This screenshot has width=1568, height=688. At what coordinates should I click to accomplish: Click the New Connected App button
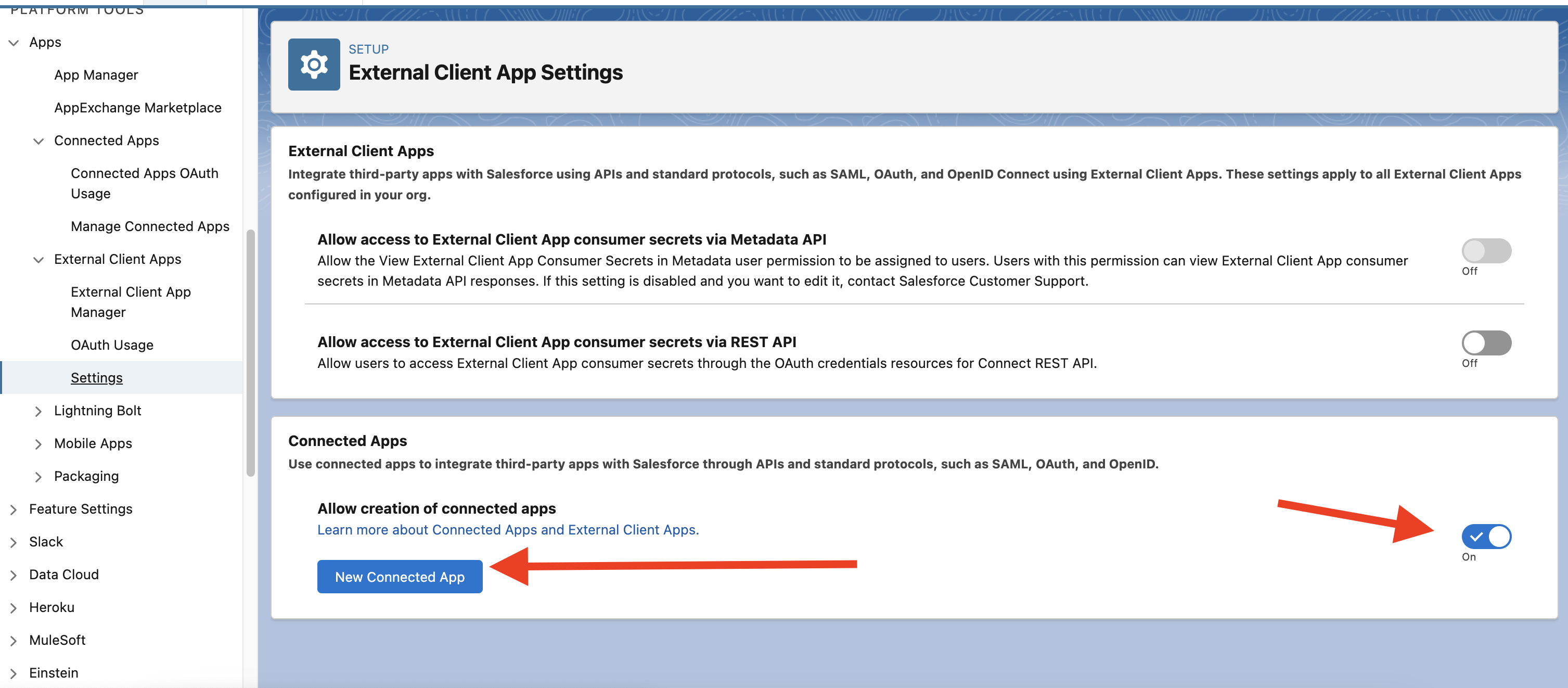point(400,576)
